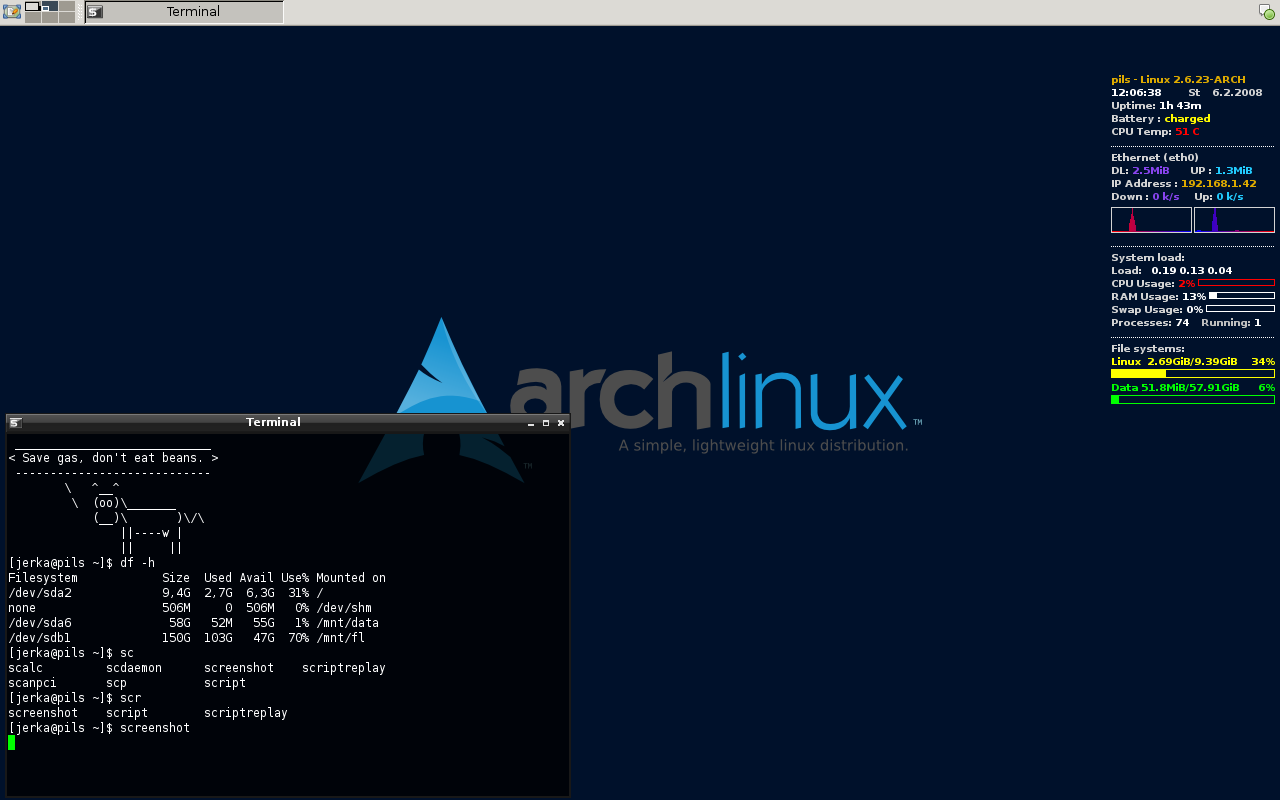
Task: Click the CPU Temp '51 C' value
Action: pyautogui.click(x=1187, y=132)
